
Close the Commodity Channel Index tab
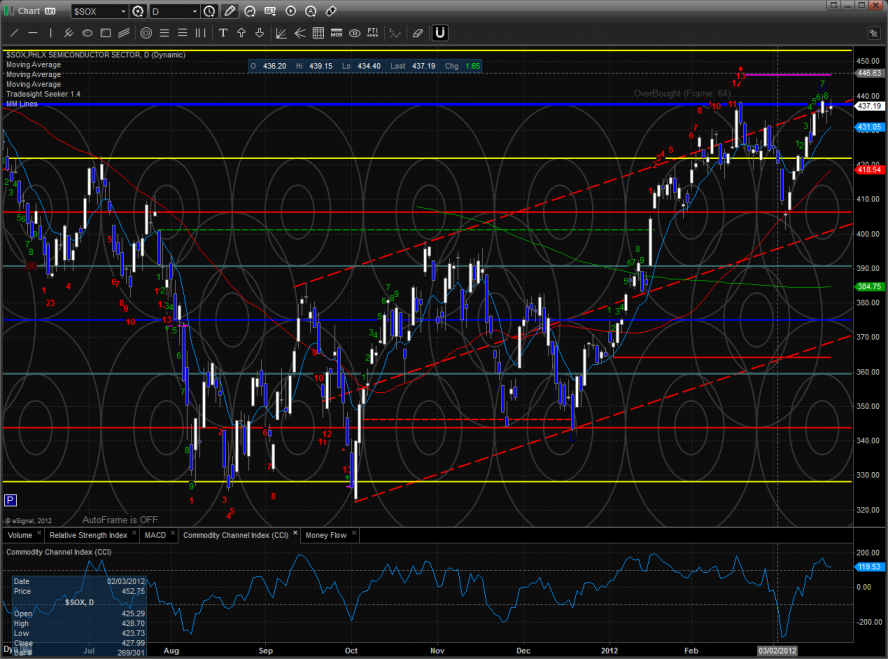pos(294,535)
